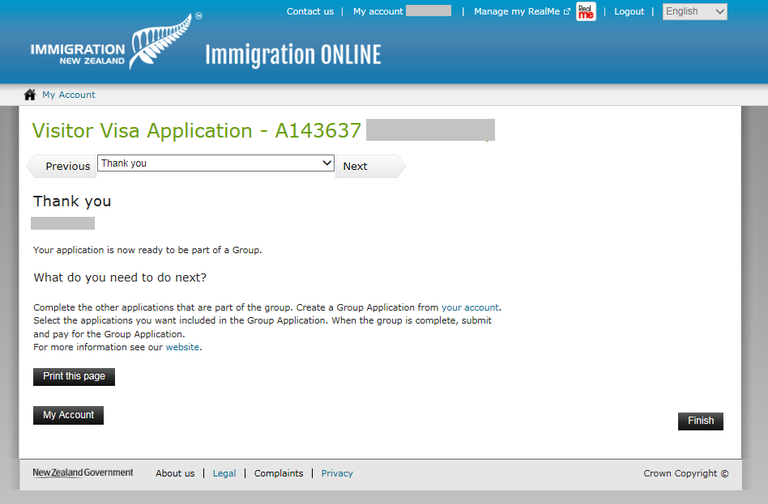The width and height of the screenshot is (768, 504).
Task: Open the Privacy footer link
Action: coord(337,473)
